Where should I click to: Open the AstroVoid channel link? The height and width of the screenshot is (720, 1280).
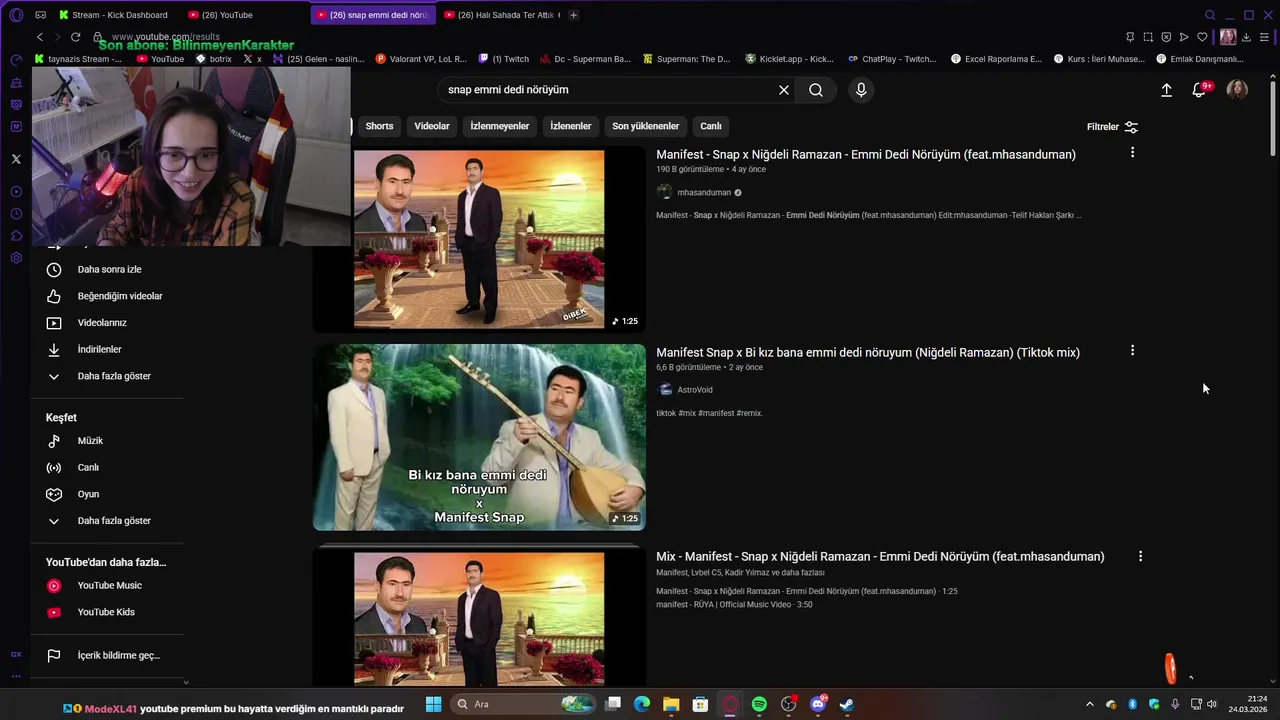pos(695,390)
